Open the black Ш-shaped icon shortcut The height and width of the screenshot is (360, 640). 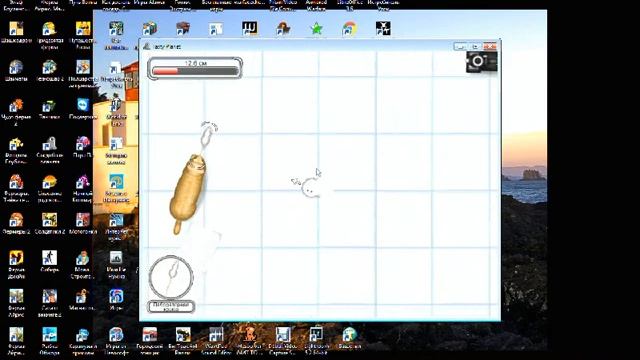pyautogui.click(x=249, y=29)
